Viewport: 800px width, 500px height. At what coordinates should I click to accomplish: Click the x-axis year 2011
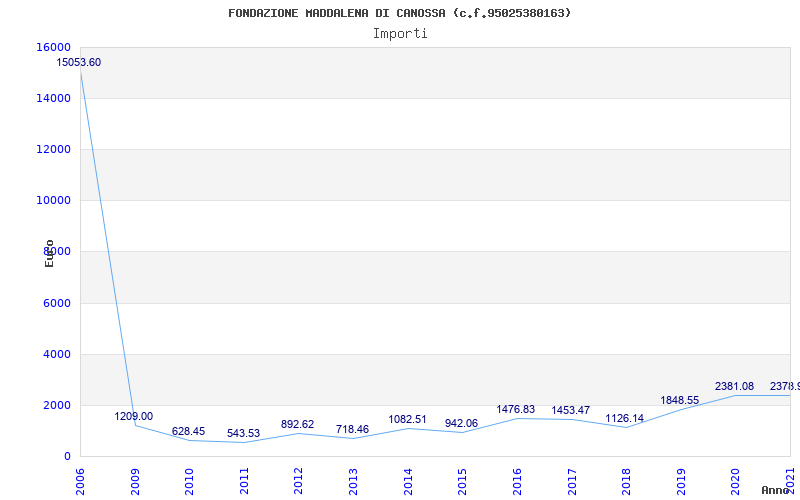point(244,481)
